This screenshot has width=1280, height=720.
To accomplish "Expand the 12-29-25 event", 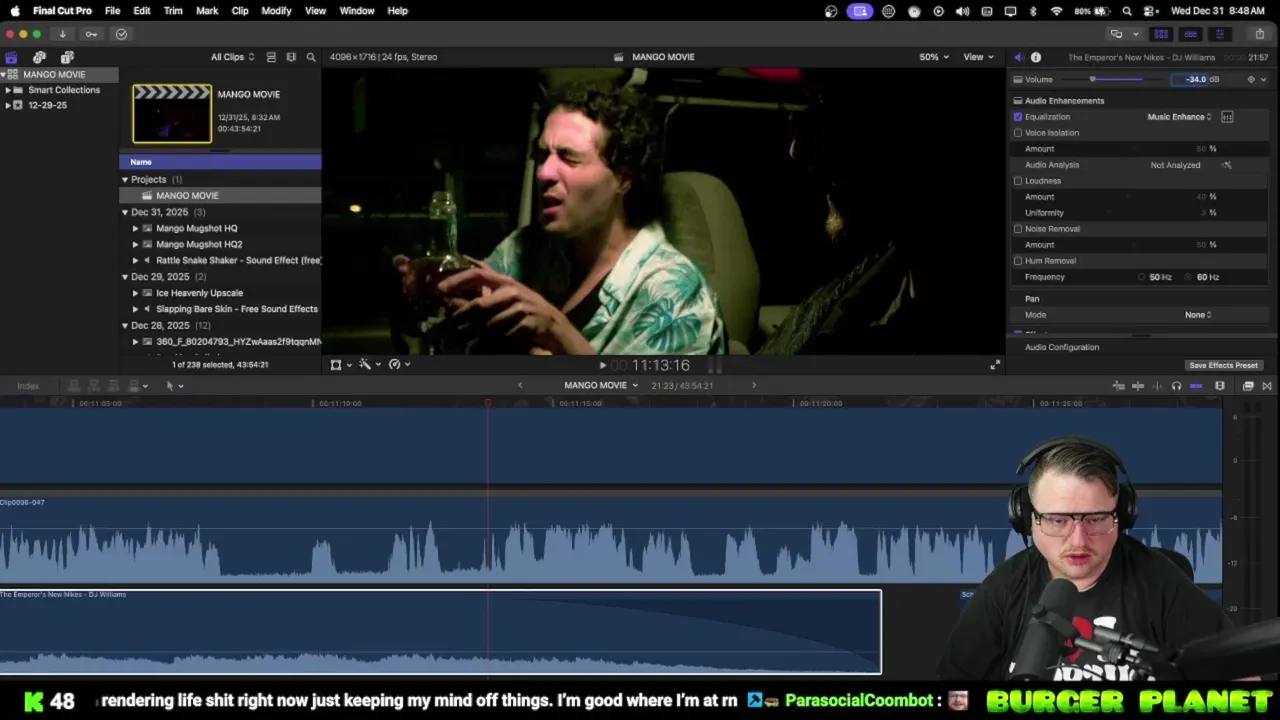I will click(x=8, y=105).
